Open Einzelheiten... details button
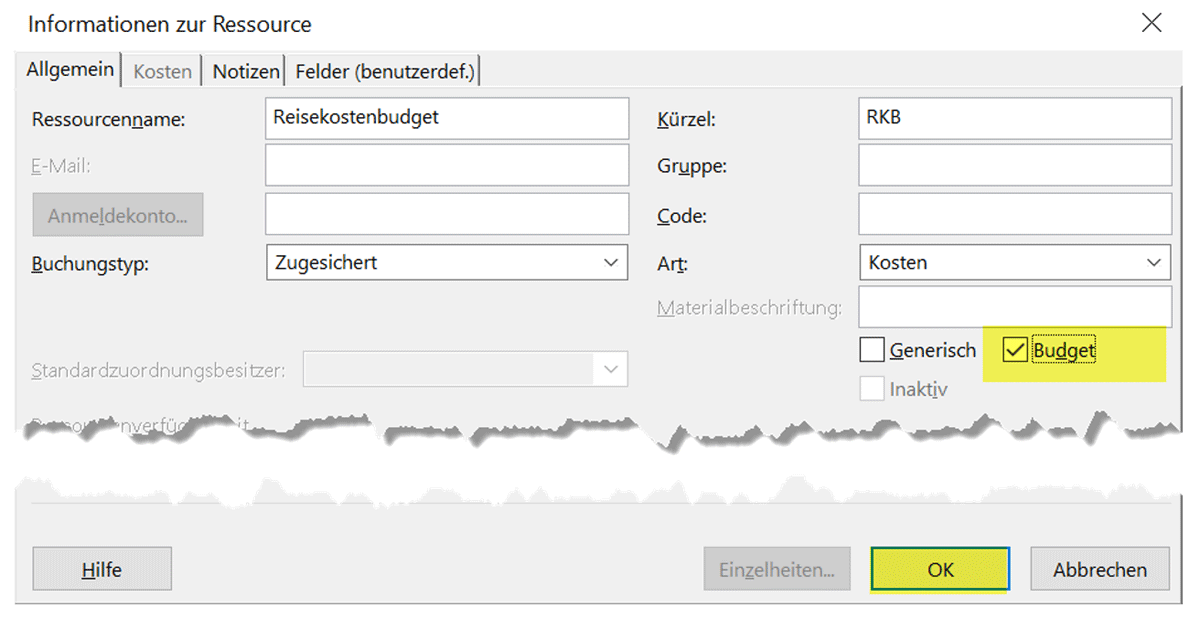 tap(777, 570)
